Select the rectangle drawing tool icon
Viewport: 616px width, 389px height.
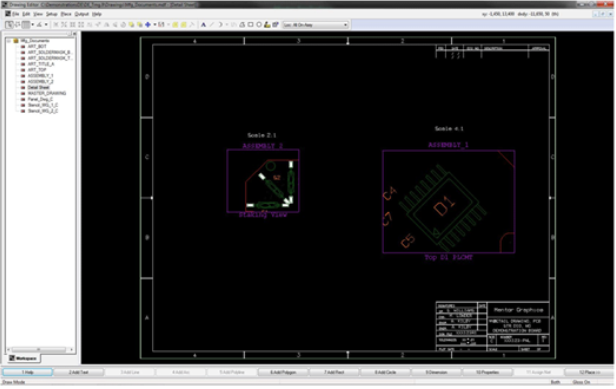[251, 25]
